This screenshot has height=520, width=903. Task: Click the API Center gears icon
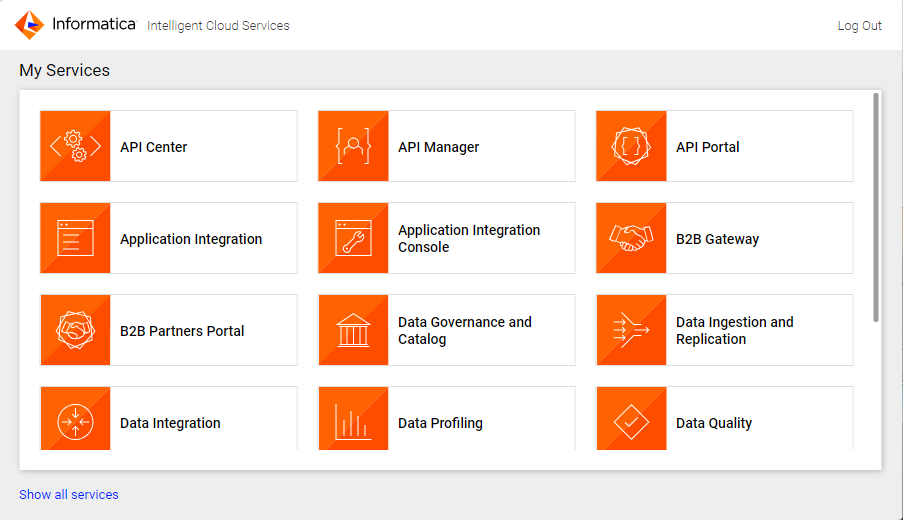pyautogui.click(x=75, y=146)
